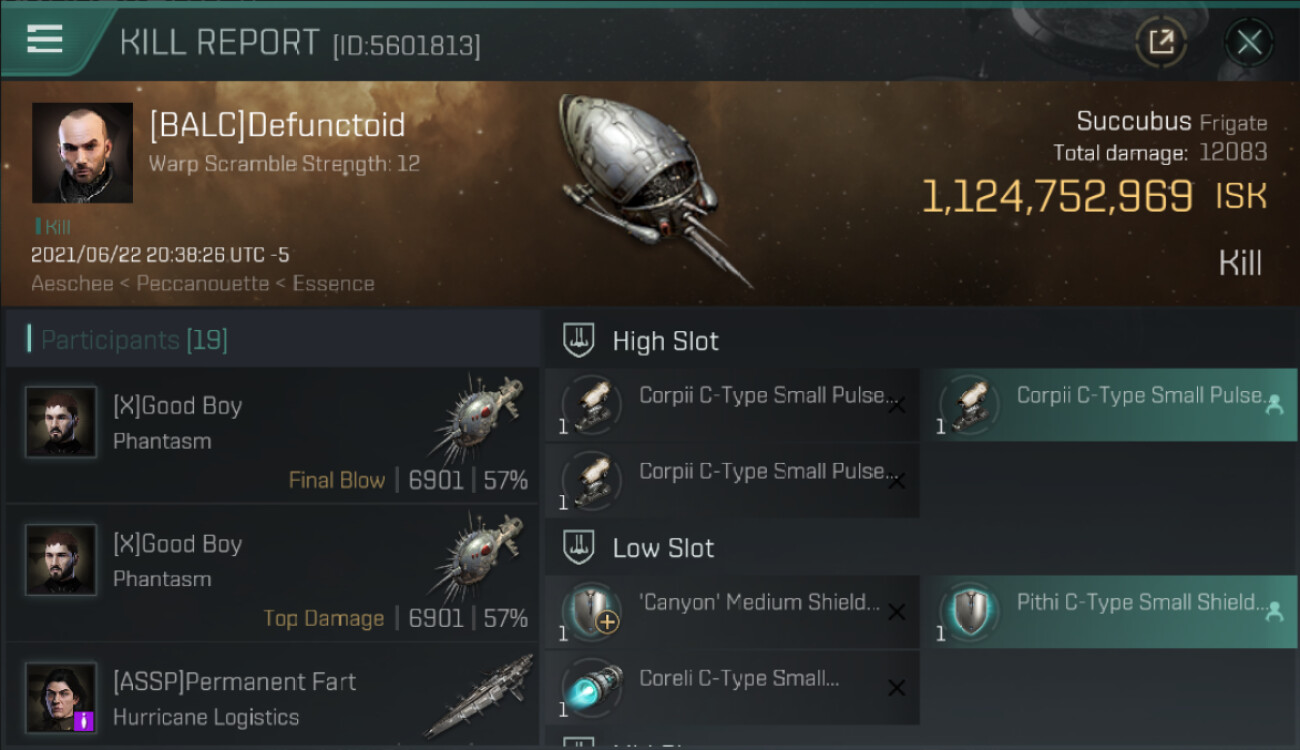Open the hamburger menu
The height and width of the screenshot is (750, 1300).
(x=45, y=39)
